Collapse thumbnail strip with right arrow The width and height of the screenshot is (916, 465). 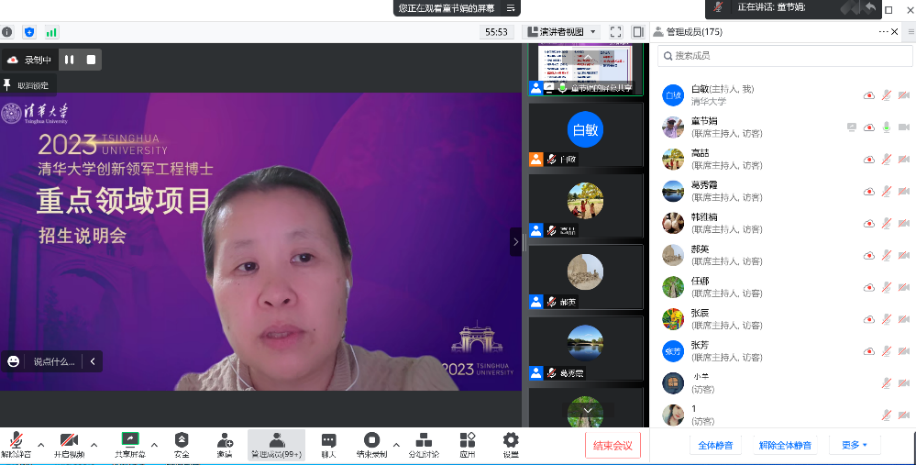[515, 242]
